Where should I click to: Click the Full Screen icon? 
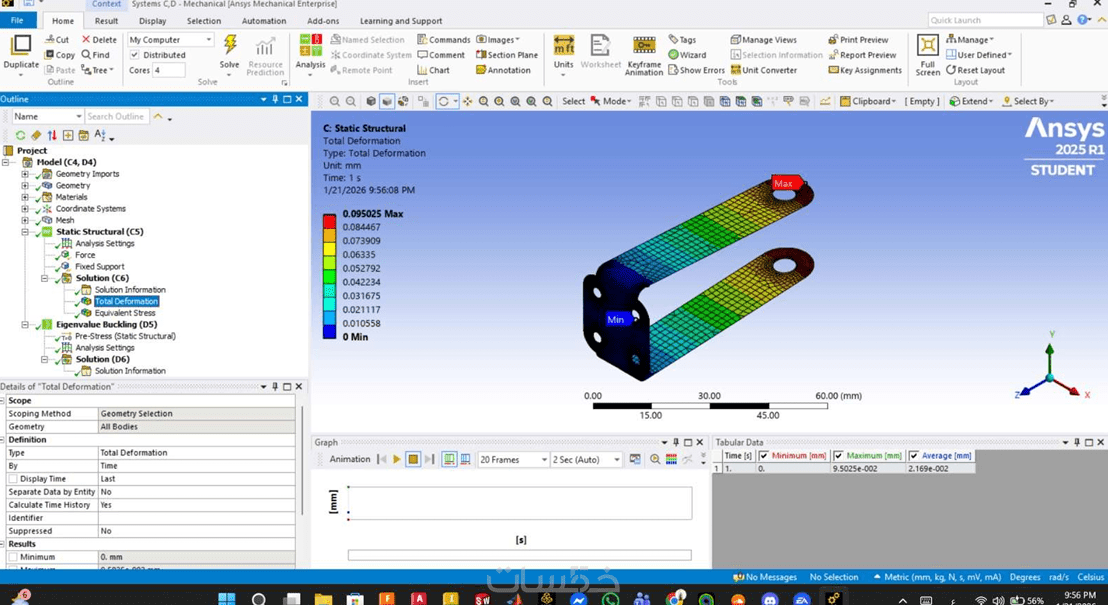[927, 45]
